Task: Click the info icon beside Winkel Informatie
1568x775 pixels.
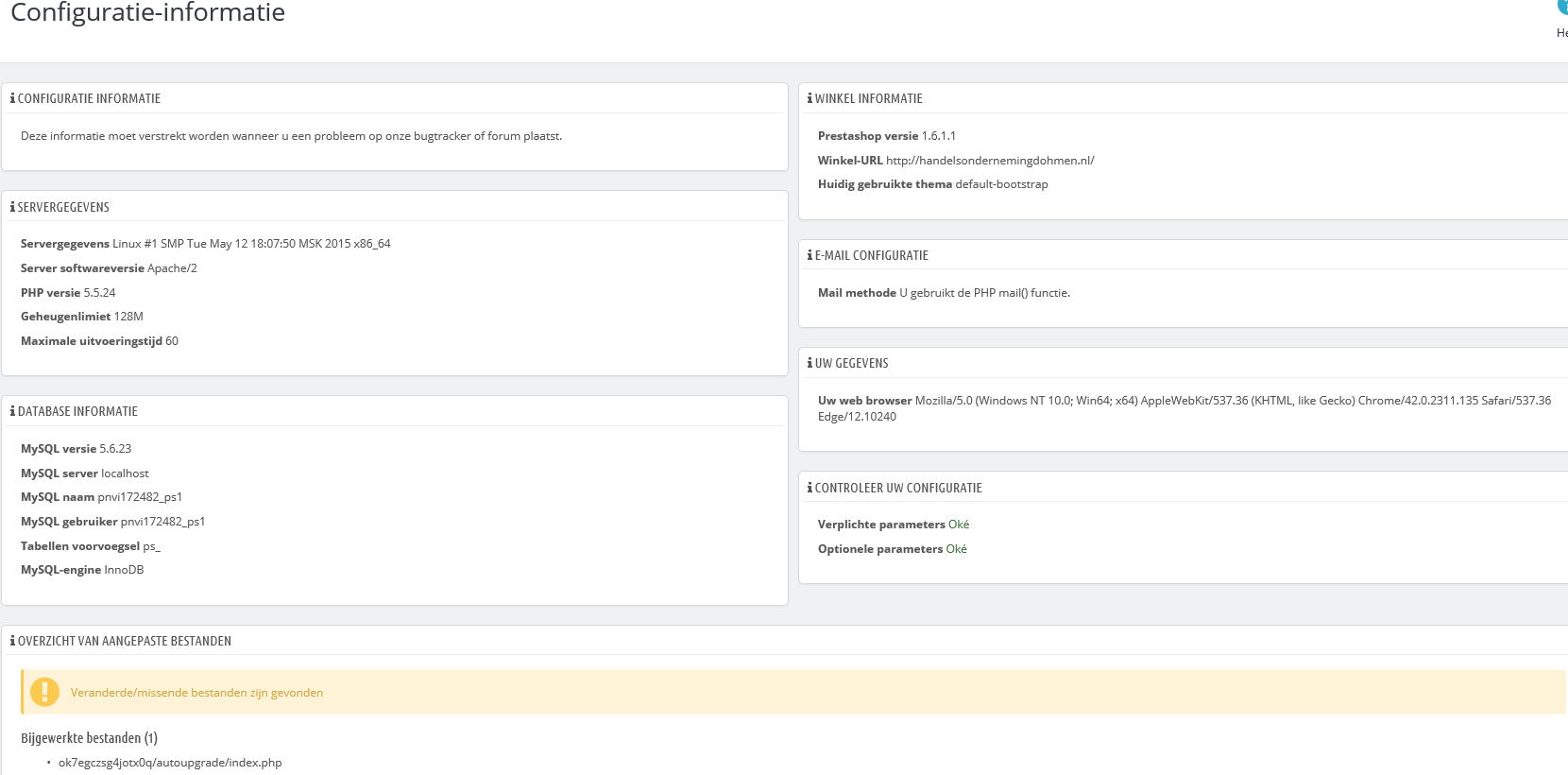Action: [810, 98]
